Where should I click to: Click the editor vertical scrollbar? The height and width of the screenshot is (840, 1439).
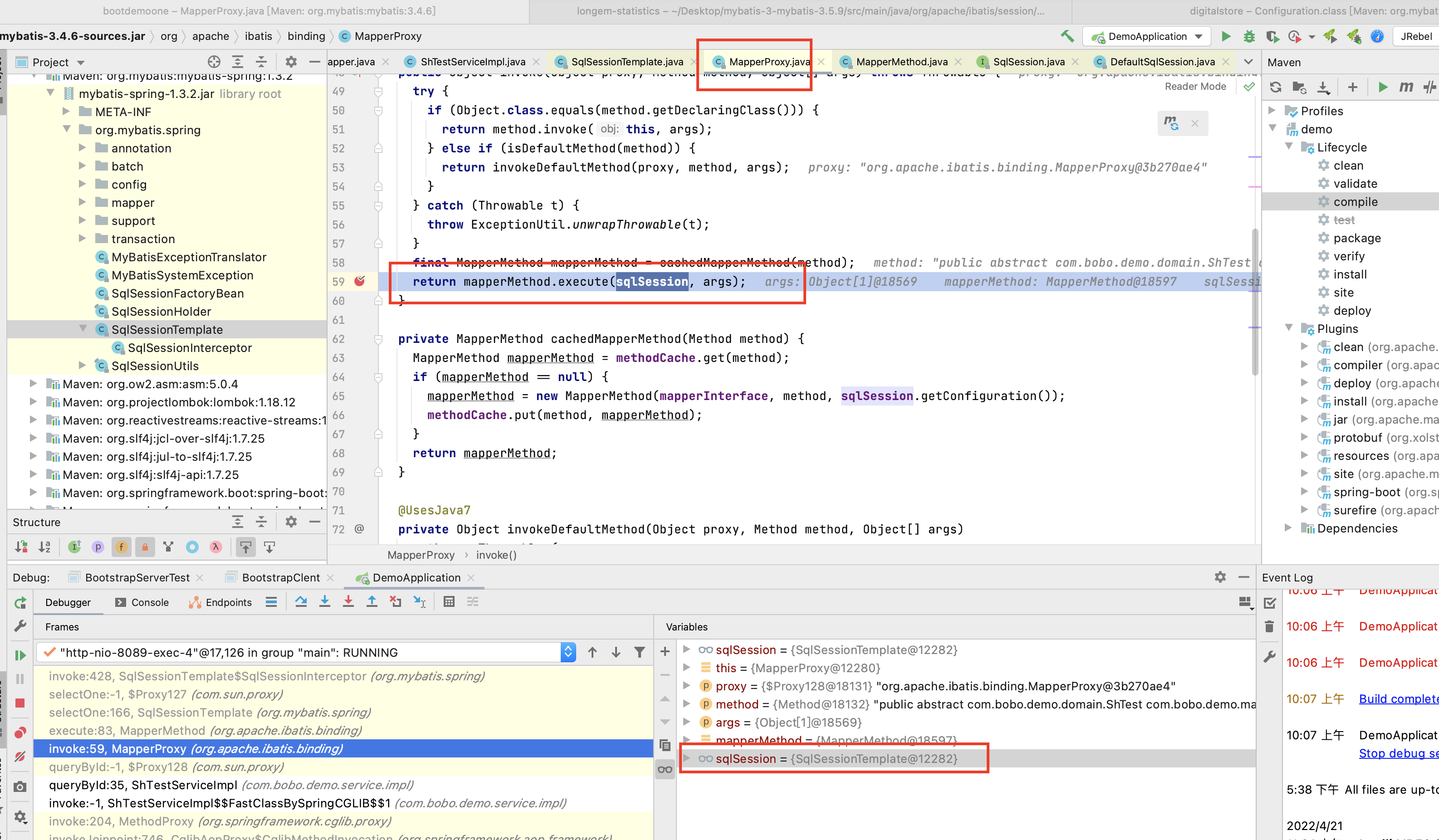tap(1254, 303)
